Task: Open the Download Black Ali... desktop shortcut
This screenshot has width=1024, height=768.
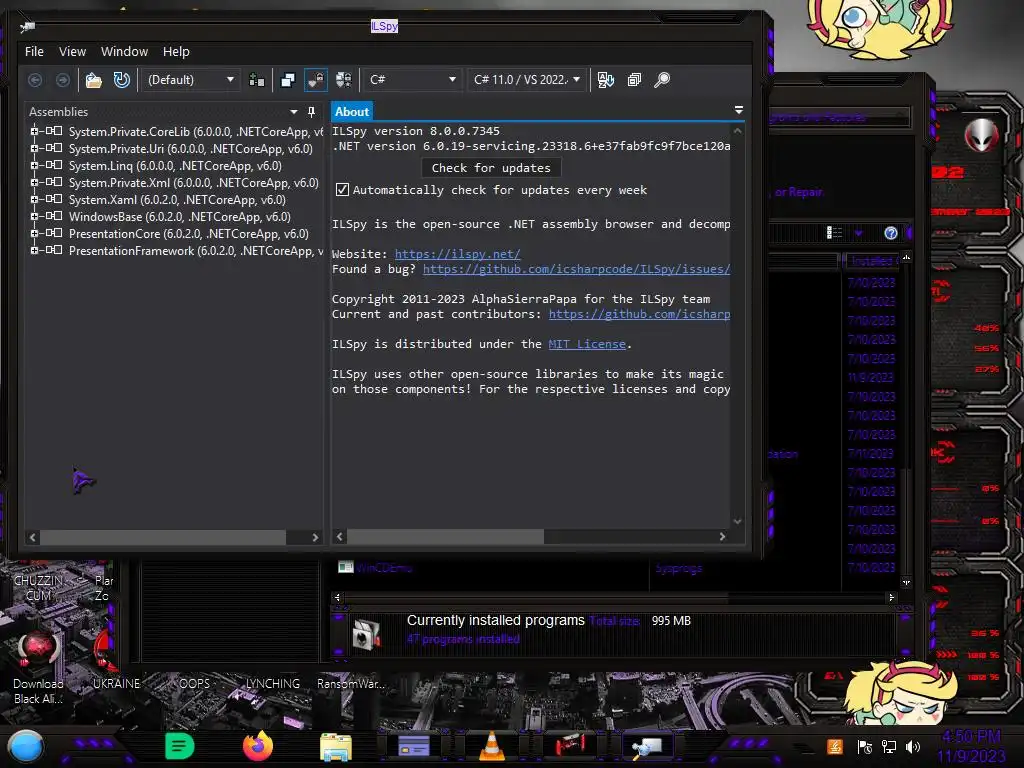Action: pyautogui.click(x=39, y=667)
